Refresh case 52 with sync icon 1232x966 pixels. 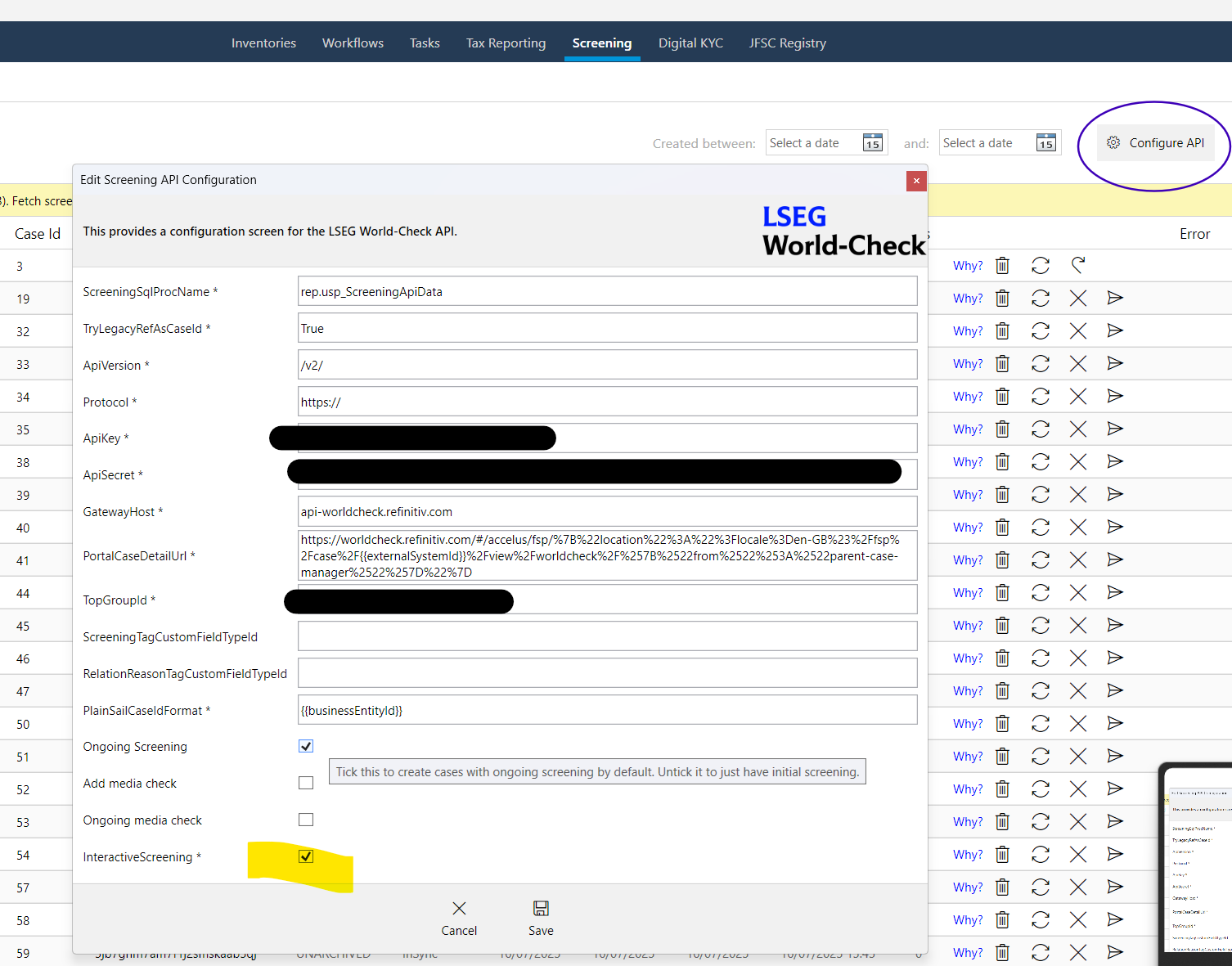(x=1041, y=789)
